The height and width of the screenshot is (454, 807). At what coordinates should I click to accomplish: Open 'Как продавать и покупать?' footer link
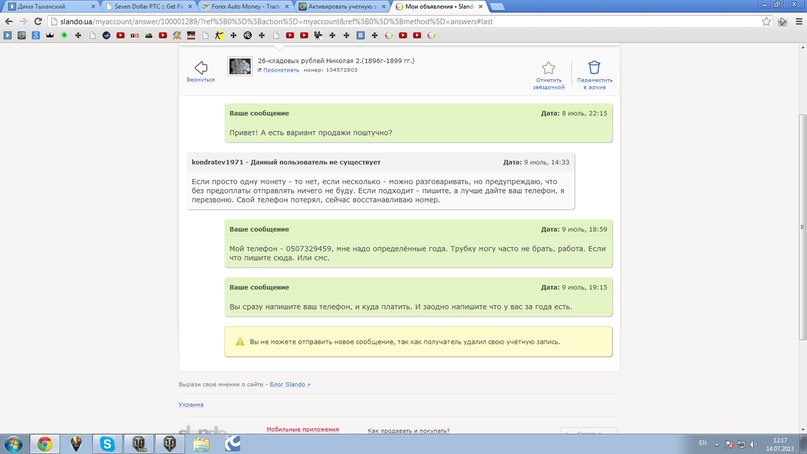coord(409,429)
